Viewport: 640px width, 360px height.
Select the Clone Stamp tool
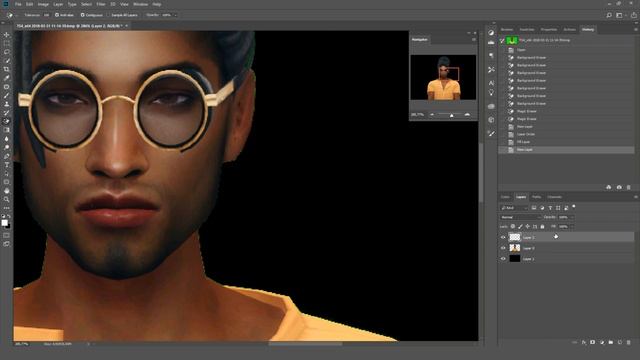coord(7,104)
